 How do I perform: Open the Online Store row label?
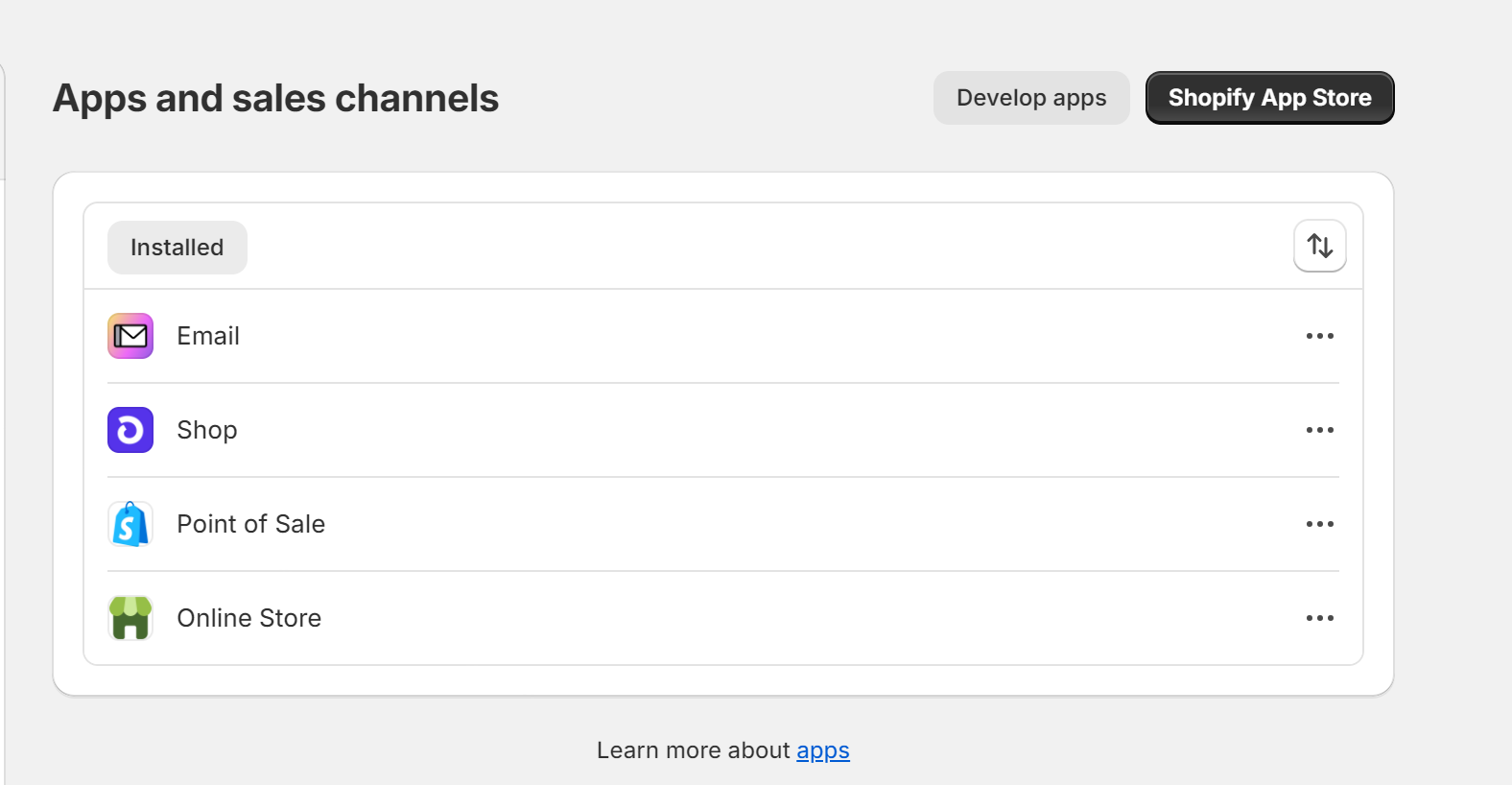[249, 618]
